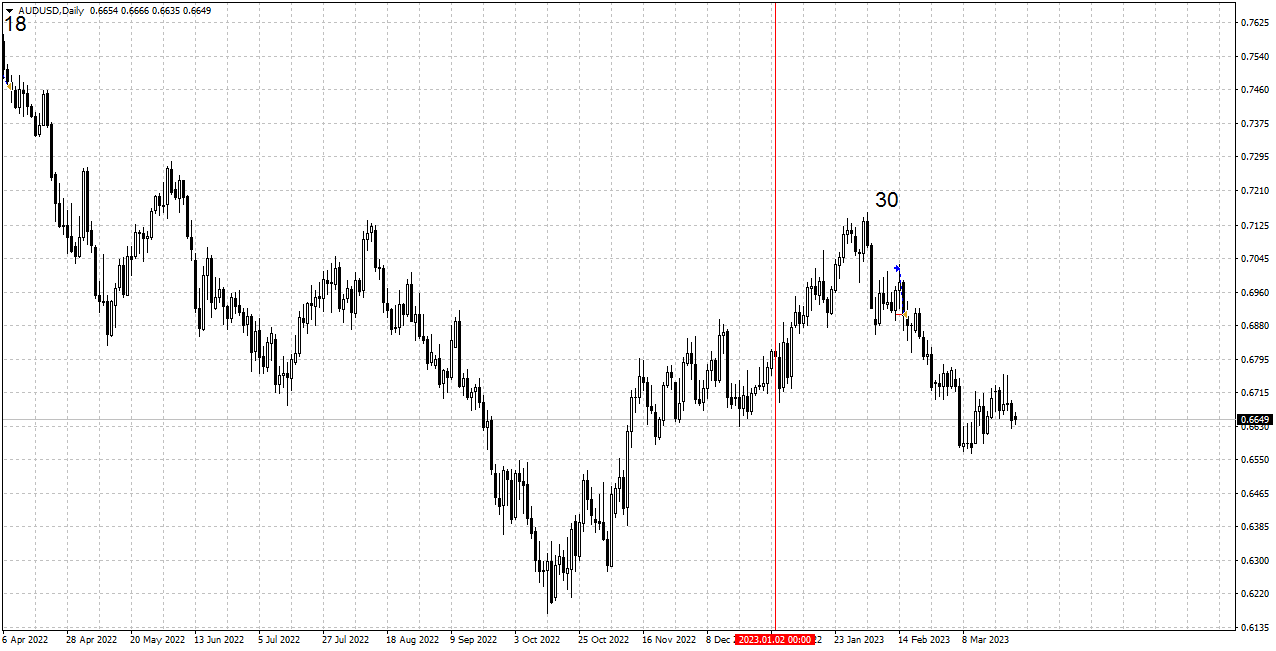1276x651 pixels.
Task: Click the 28 Apr 2022 date label
Action: pyautogui.click(x=92, y=639)
